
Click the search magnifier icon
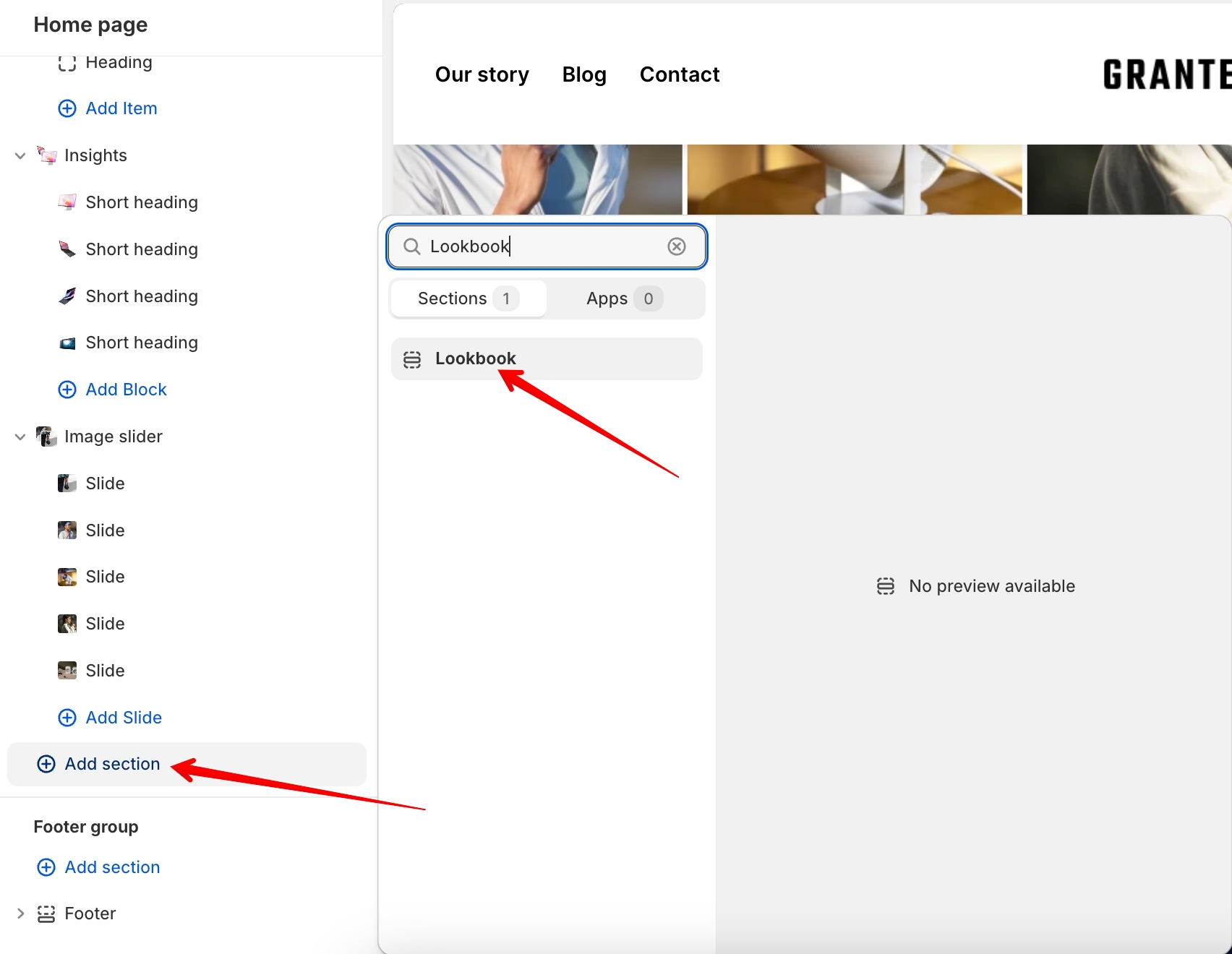[x=412, y=246]
